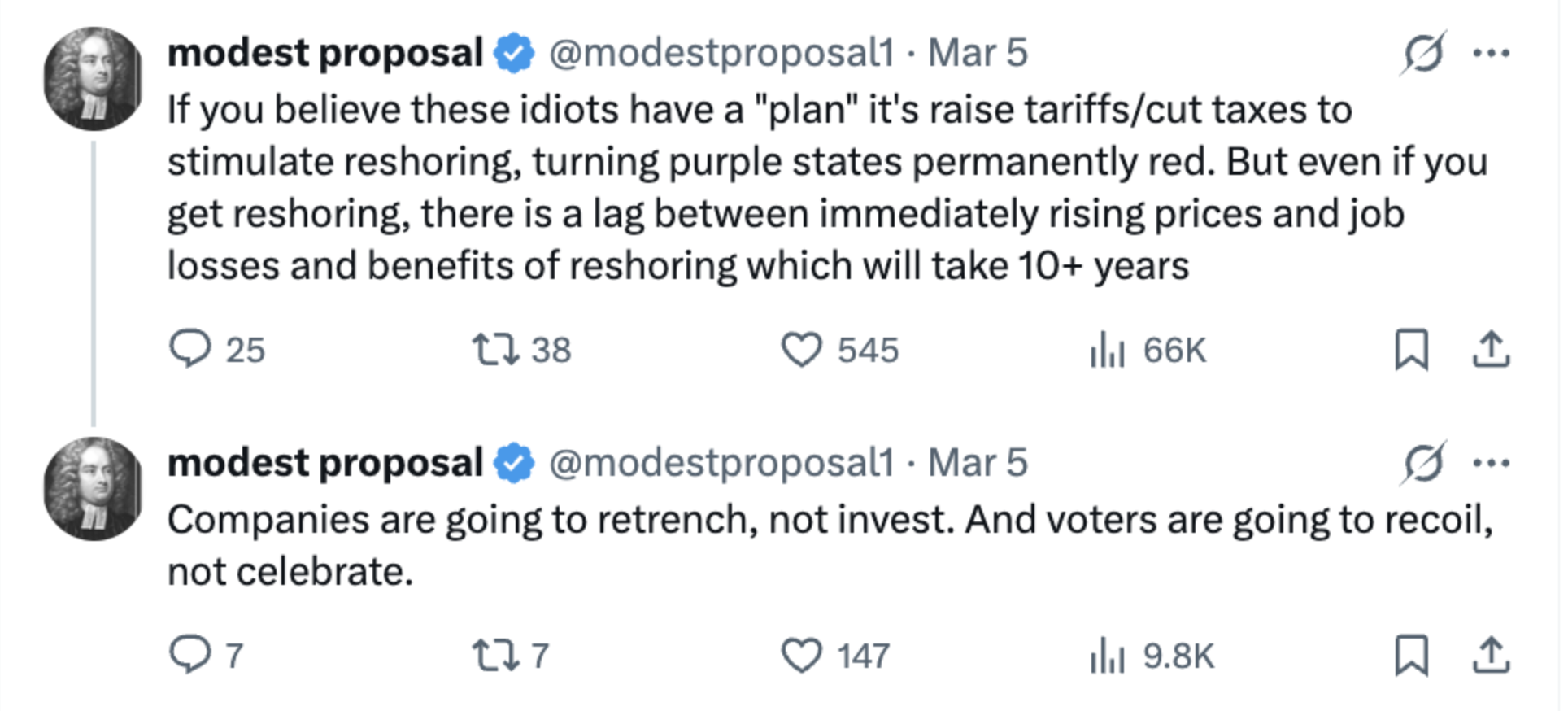View analytics for the 9.8K views tweet

click(1107, 656)
